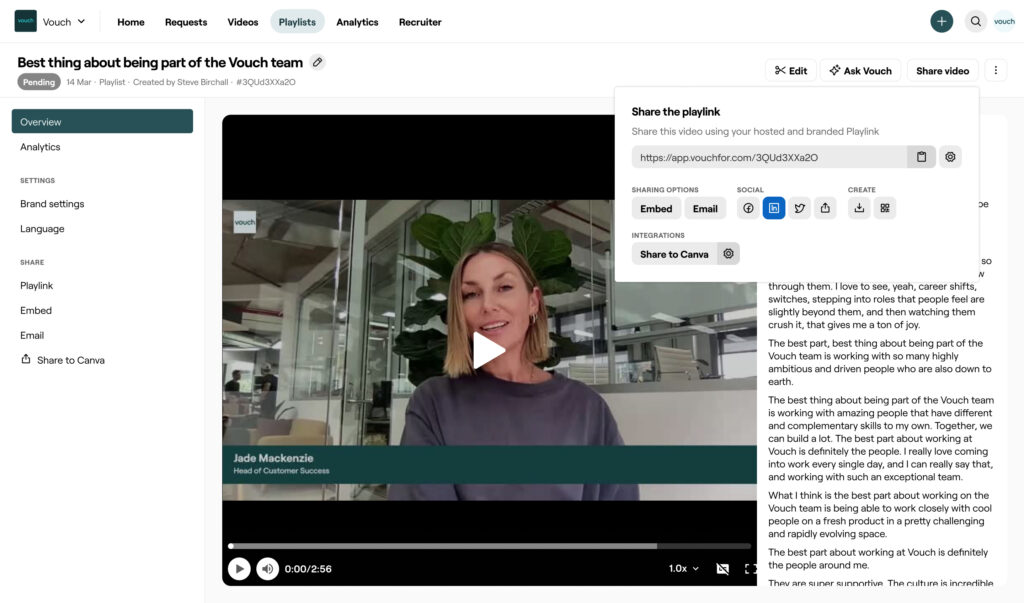The width and height of the screenshot is (1024, 603).
Task: Play video using the center play overlay
Action: pos(488,351)
